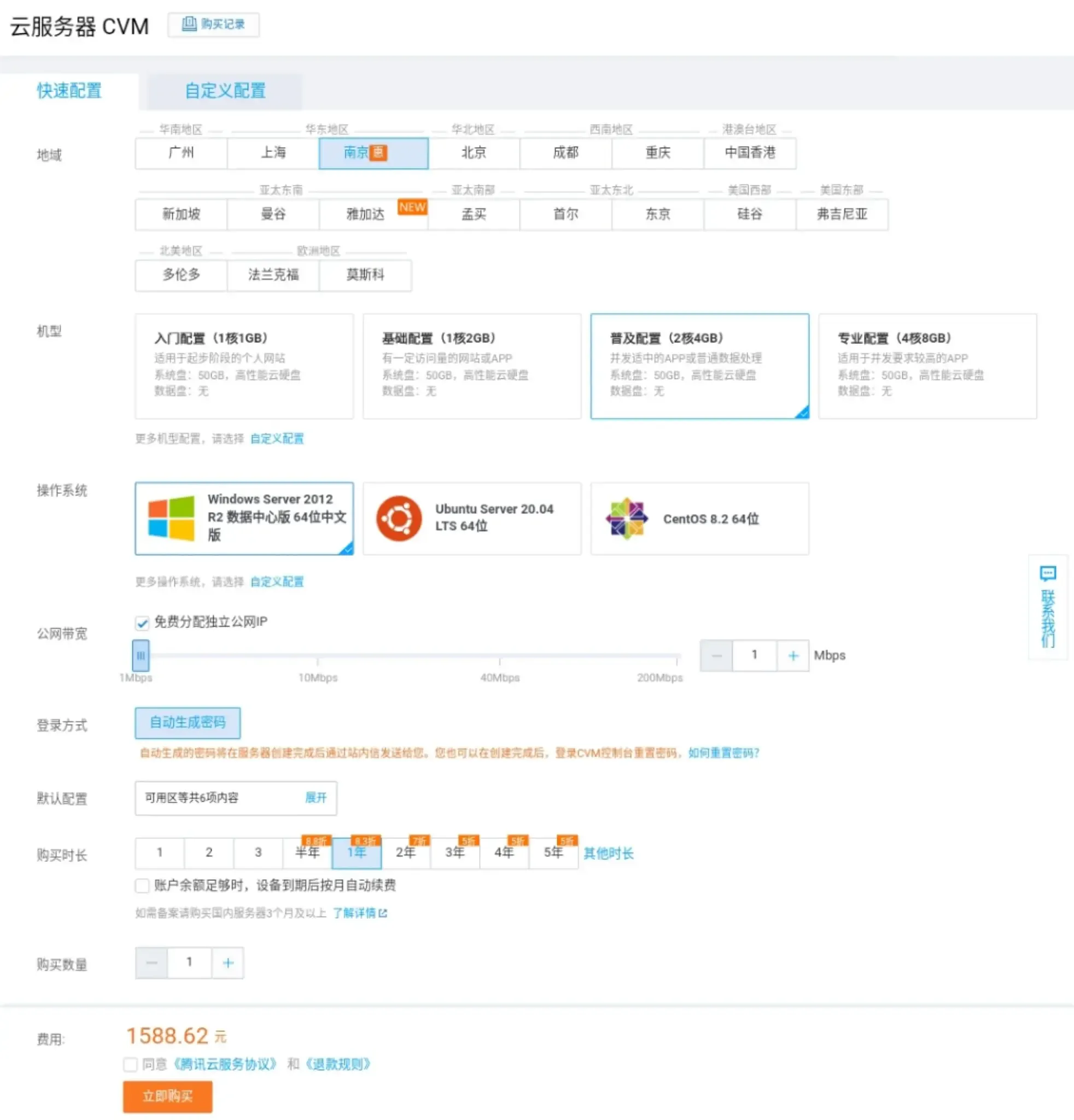Click 立即购买 button
The height and width of the screenshot is (1120, 1074).
click(167, 1096)
